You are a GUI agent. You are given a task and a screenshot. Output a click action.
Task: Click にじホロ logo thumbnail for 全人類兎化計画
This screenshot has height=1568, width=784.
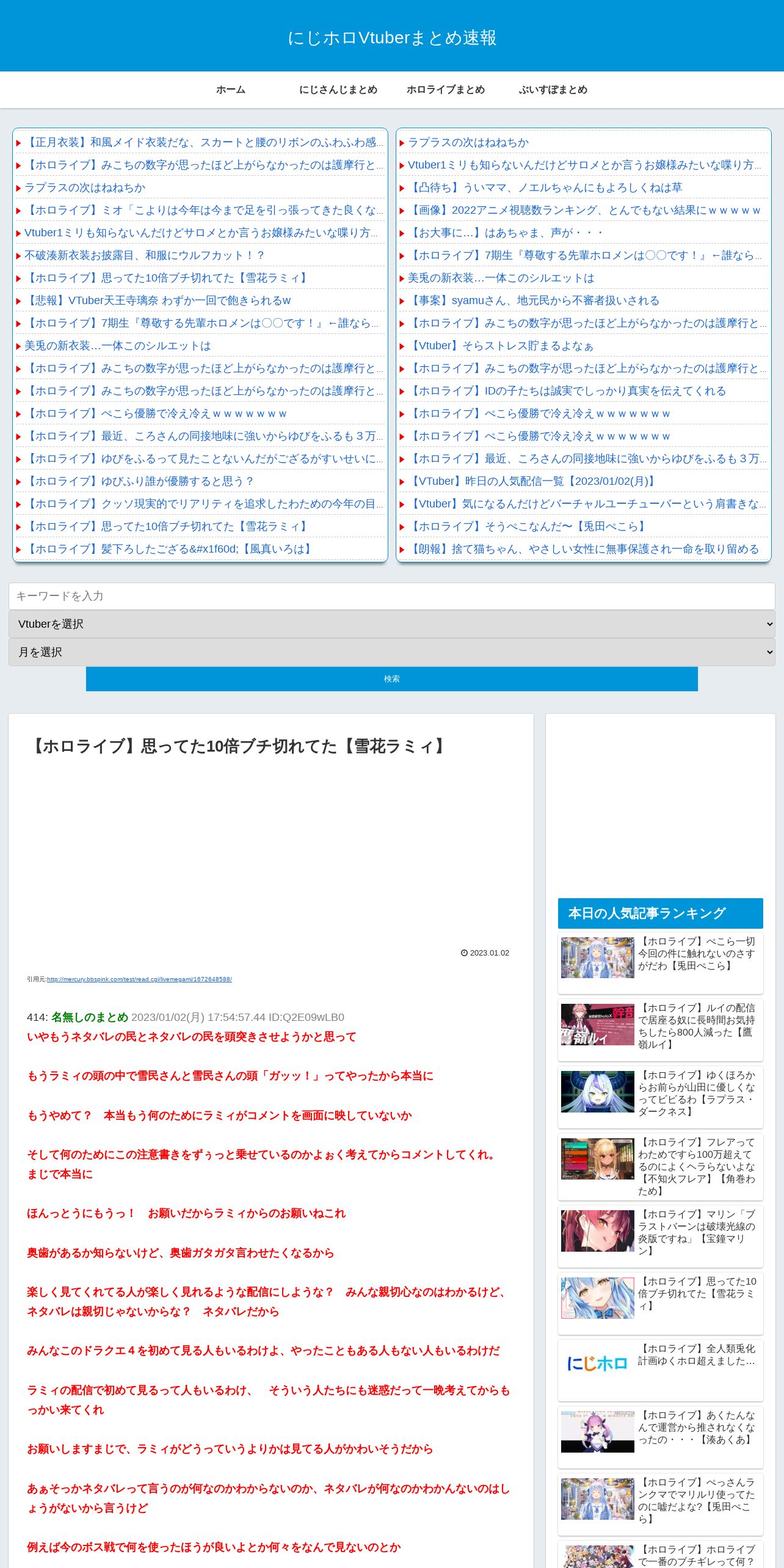[598, 1365]
